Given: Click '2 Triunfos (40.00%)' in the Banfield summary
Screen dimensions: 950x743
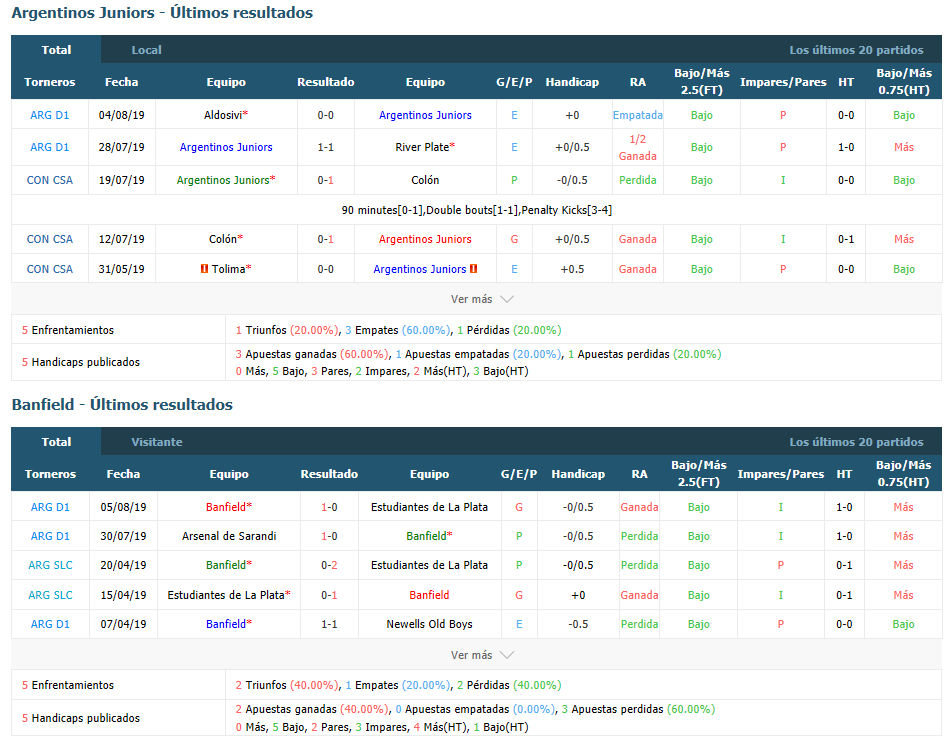Looking at the screenshot, I should 287,685.
